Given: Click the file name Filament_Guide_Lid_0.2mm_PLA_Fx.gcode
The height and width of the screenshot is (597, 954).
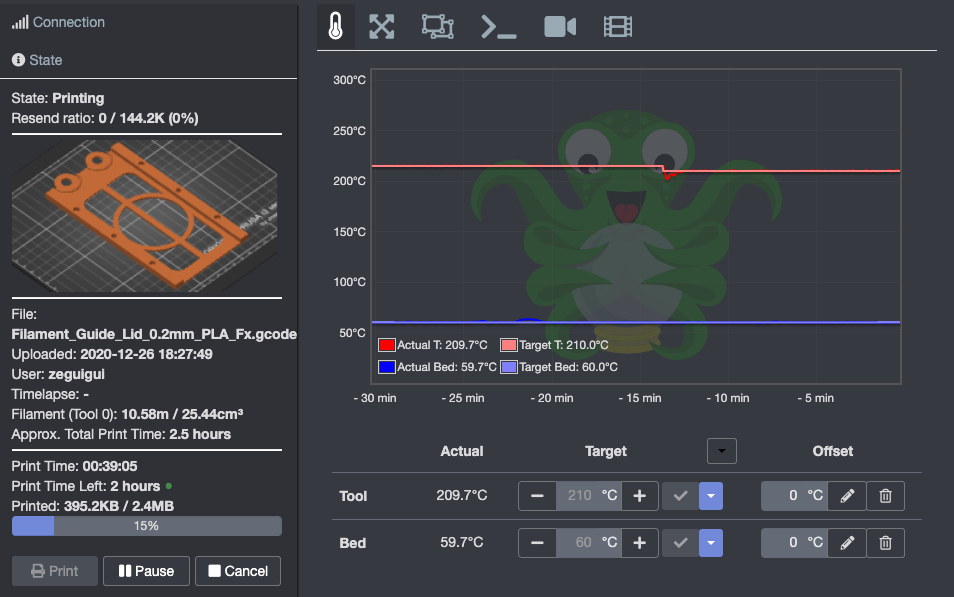Looking at the screenshot, I should pos(154,334).
